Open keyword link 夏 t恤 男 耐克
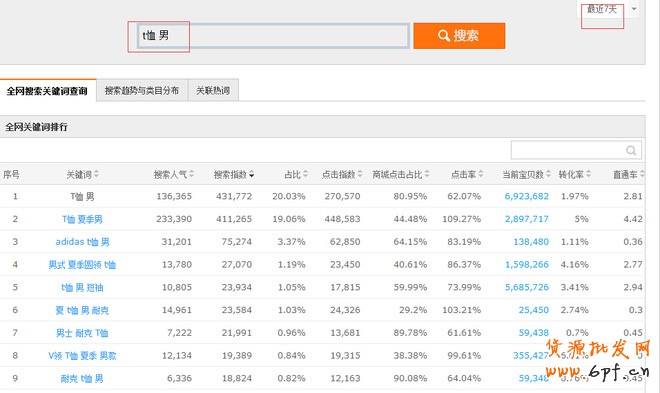This screenshot has width=660, height=393. click(x=82, y=310)
